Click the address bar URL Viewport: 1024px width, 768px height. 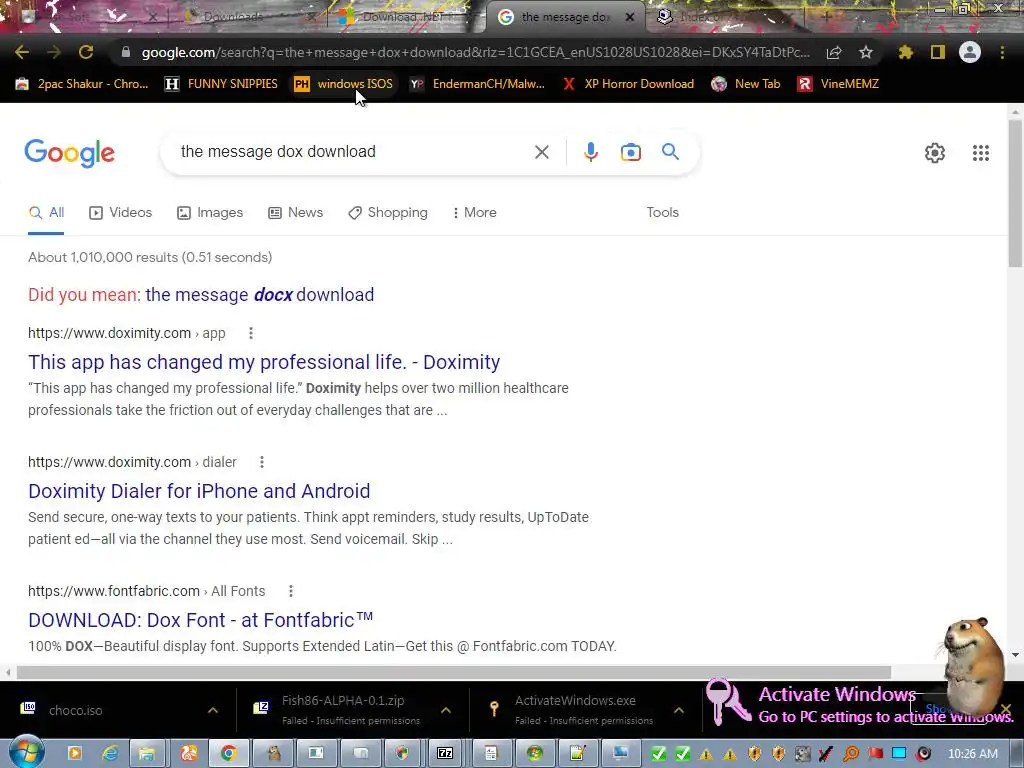click(x=475, y=52)
